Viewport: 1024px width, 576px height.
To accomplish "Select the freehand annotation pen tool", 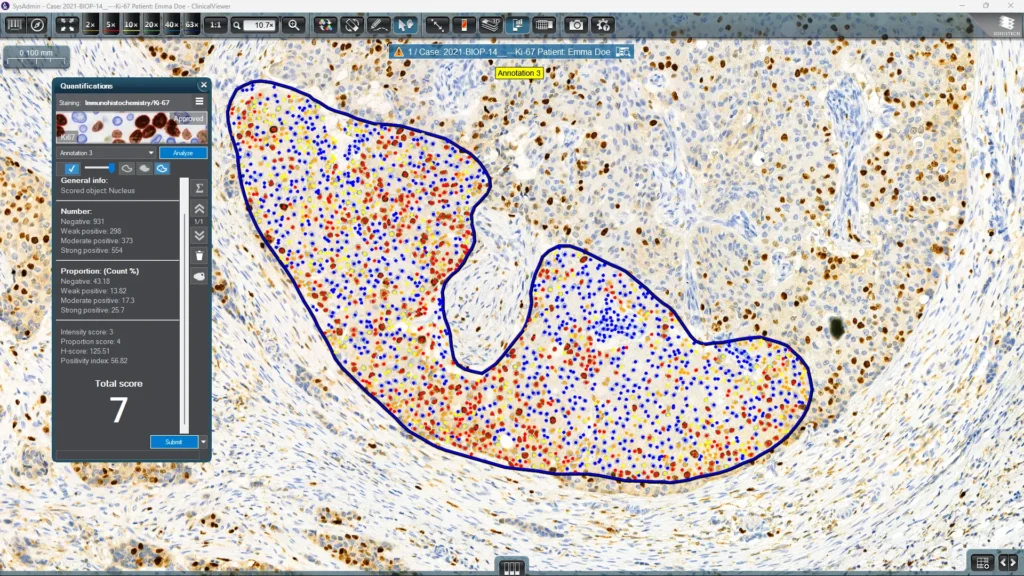I will 378,25.
